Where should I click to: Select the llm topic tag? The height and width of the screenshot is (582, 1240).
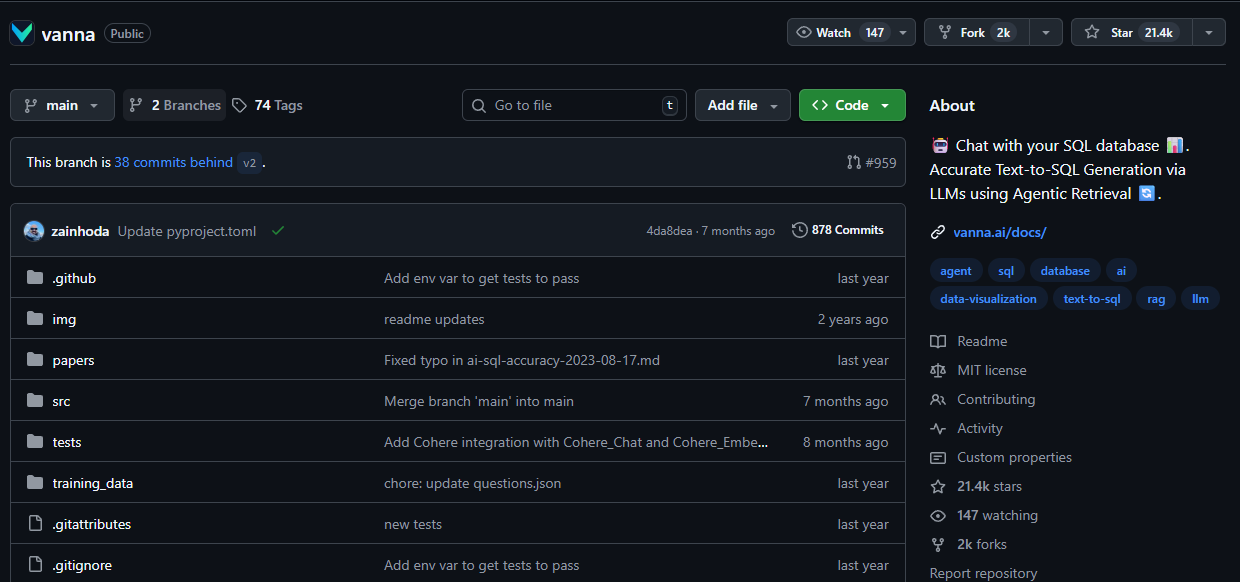click(1201, 299)
